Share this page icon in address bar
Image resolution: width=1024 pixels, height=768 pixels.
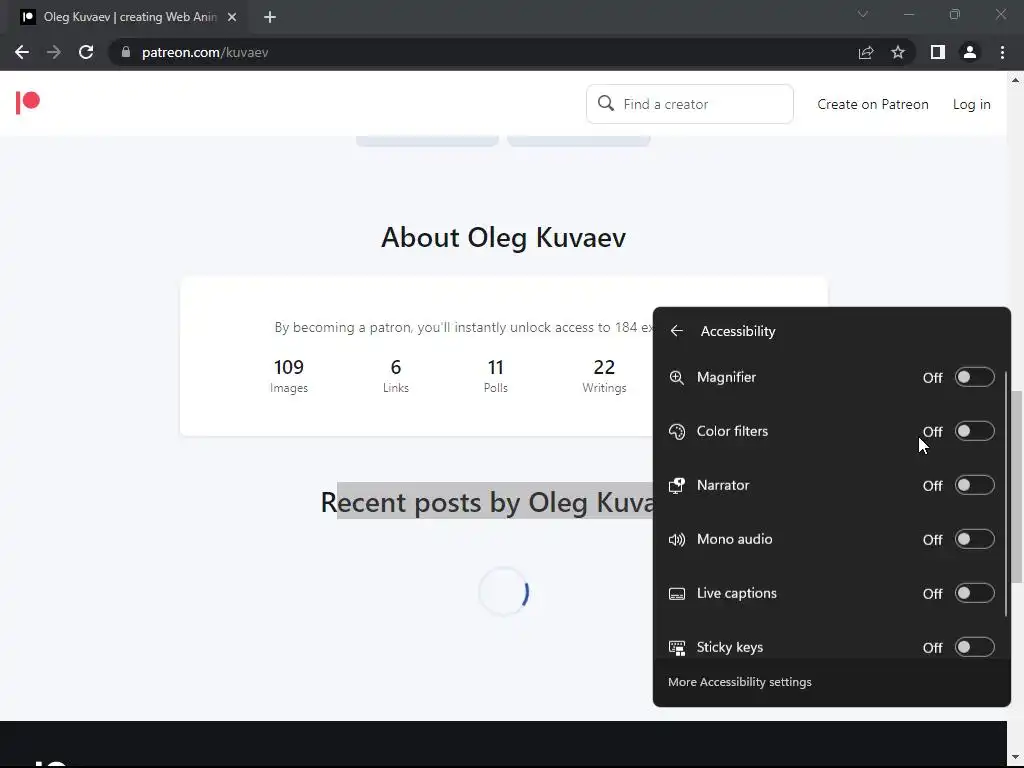click(866, 52)
